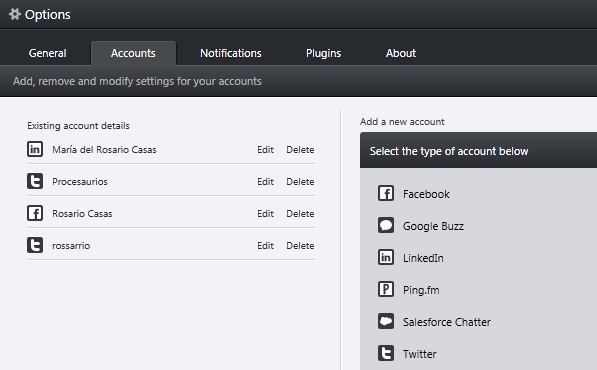The height and width of the screenshot is (370, 597).
Task: Edit the María del Rosario Casas account
Action: [265, 150]
